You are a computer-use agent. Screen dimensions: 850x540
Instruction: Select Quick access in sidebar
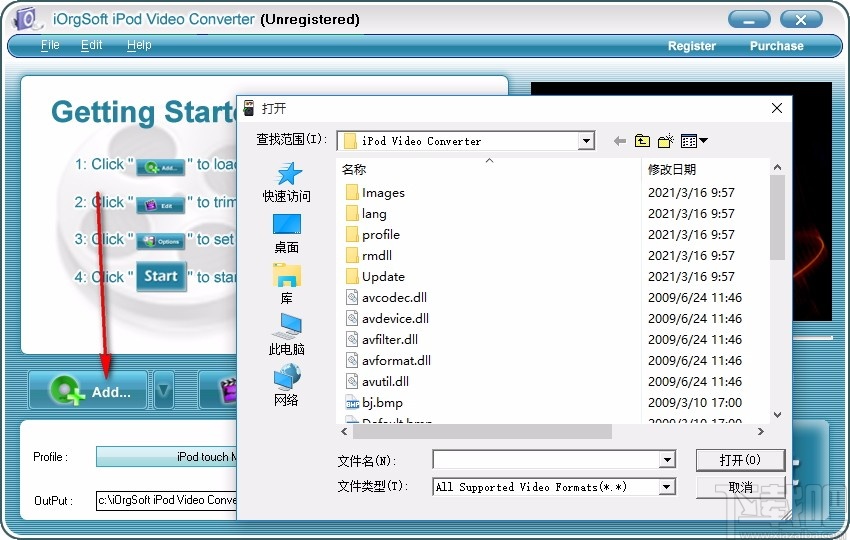click(x=286, y=182)
